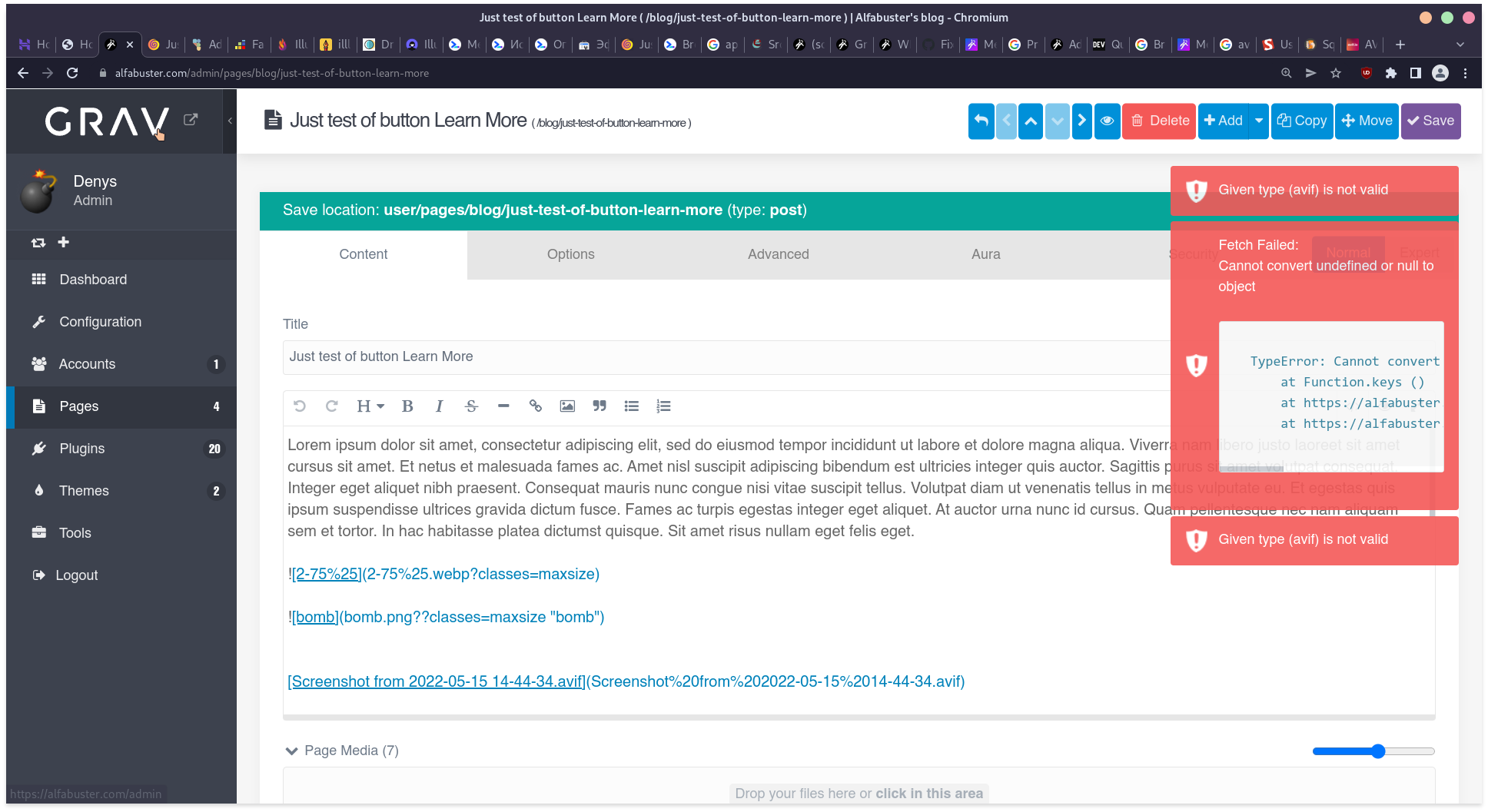Toggle bold formatting in editor
The image size is (1488, 812).
pyautogui.click(x=407, y=406)
